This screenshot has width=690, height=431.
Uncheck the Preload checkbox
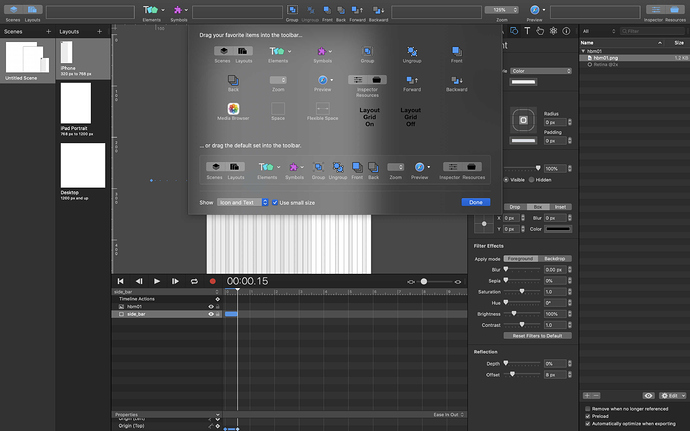[x=587, y=416]
